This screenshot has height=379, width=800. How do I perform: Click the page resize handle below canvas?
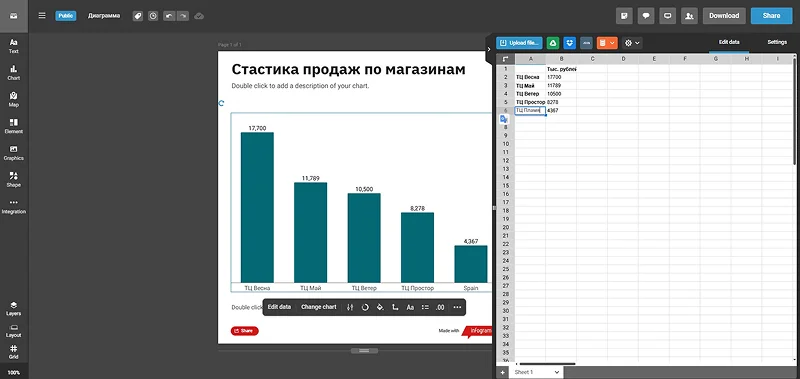pos(364,351)
